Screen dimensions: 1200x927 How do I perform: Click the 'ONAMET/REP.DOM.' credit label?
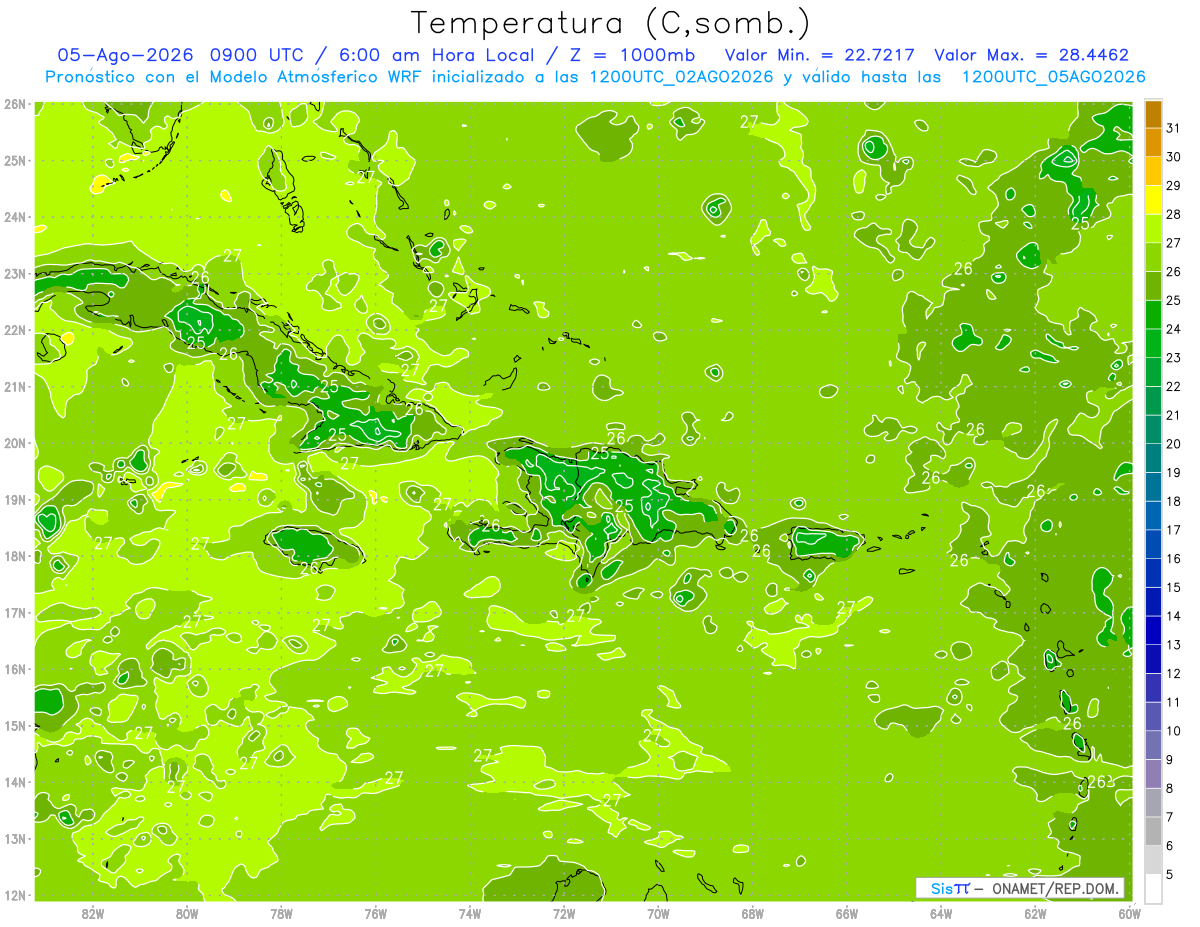pos(1054,888)
